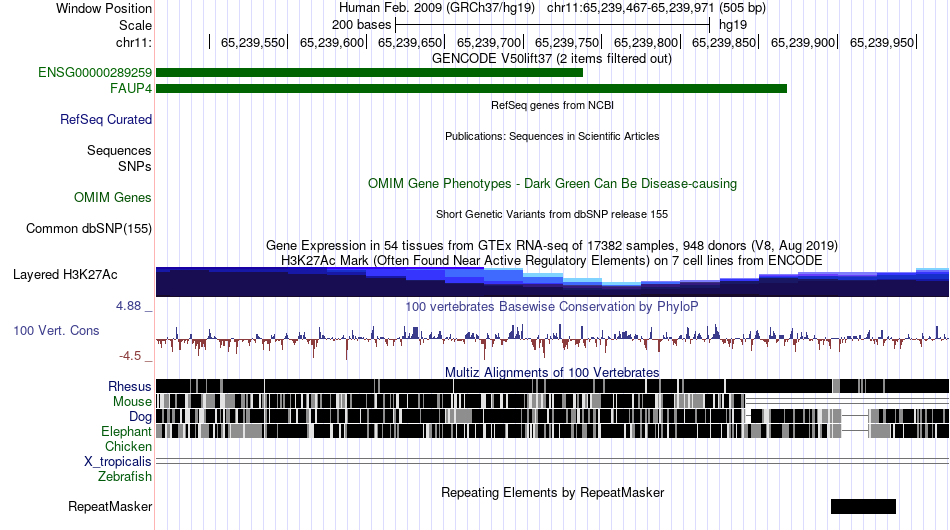Click the SNPs track label
This screenshot has width=950, height=530.
pyautogui.click(x=135, y=167)
